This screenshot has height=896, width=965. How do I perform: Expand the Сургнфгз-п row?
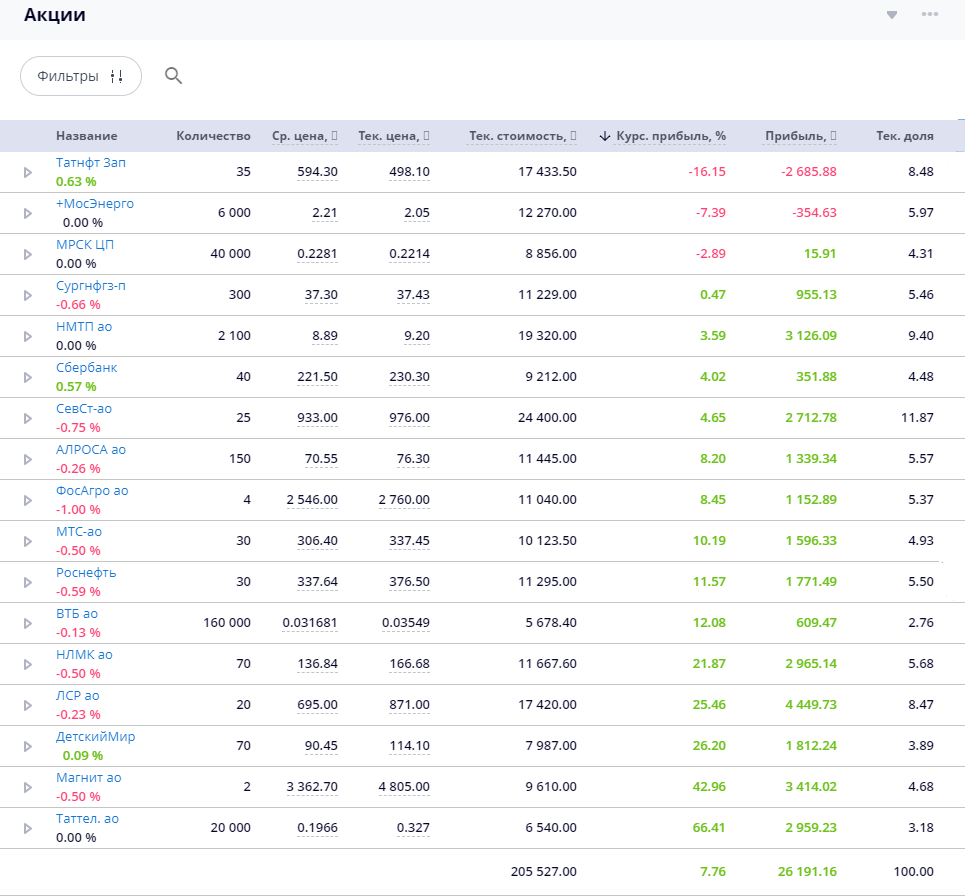pyautogui.click(x=28, y=295)
